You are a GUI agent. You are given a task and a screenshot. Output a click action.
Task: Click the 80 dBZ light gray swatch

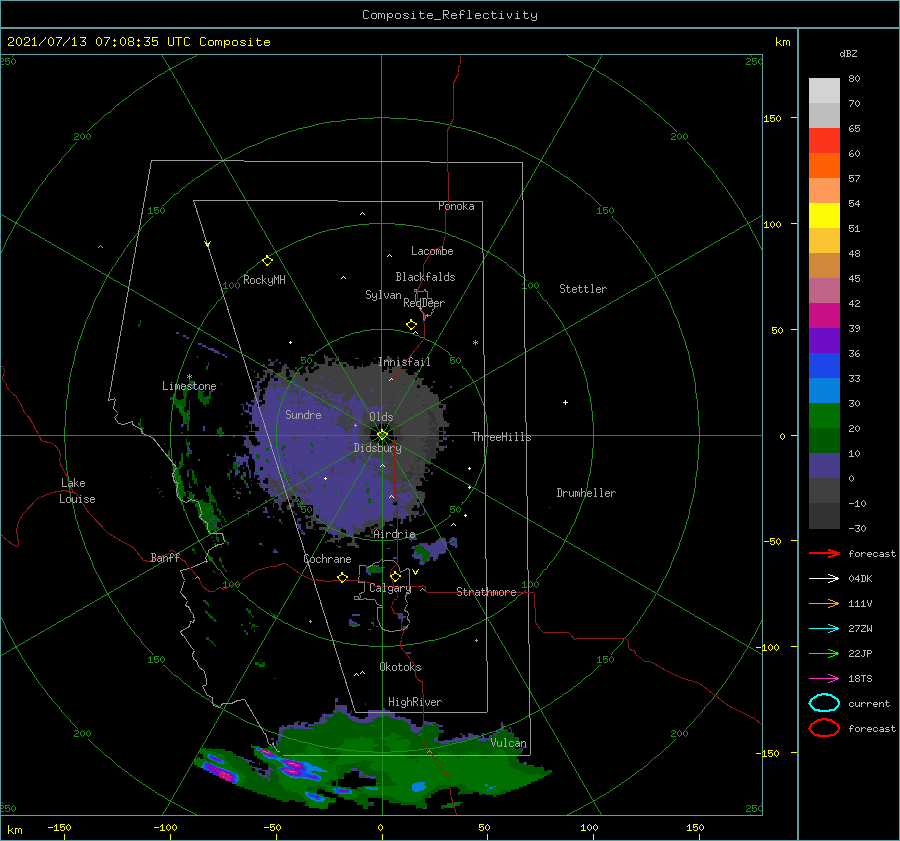(x=824, y=91)
